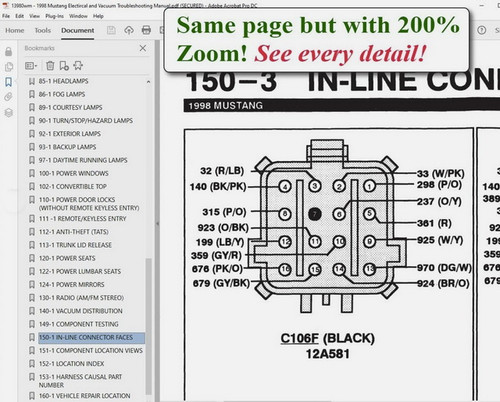
Task: Open the View menu
Action: tap(34, 16)
